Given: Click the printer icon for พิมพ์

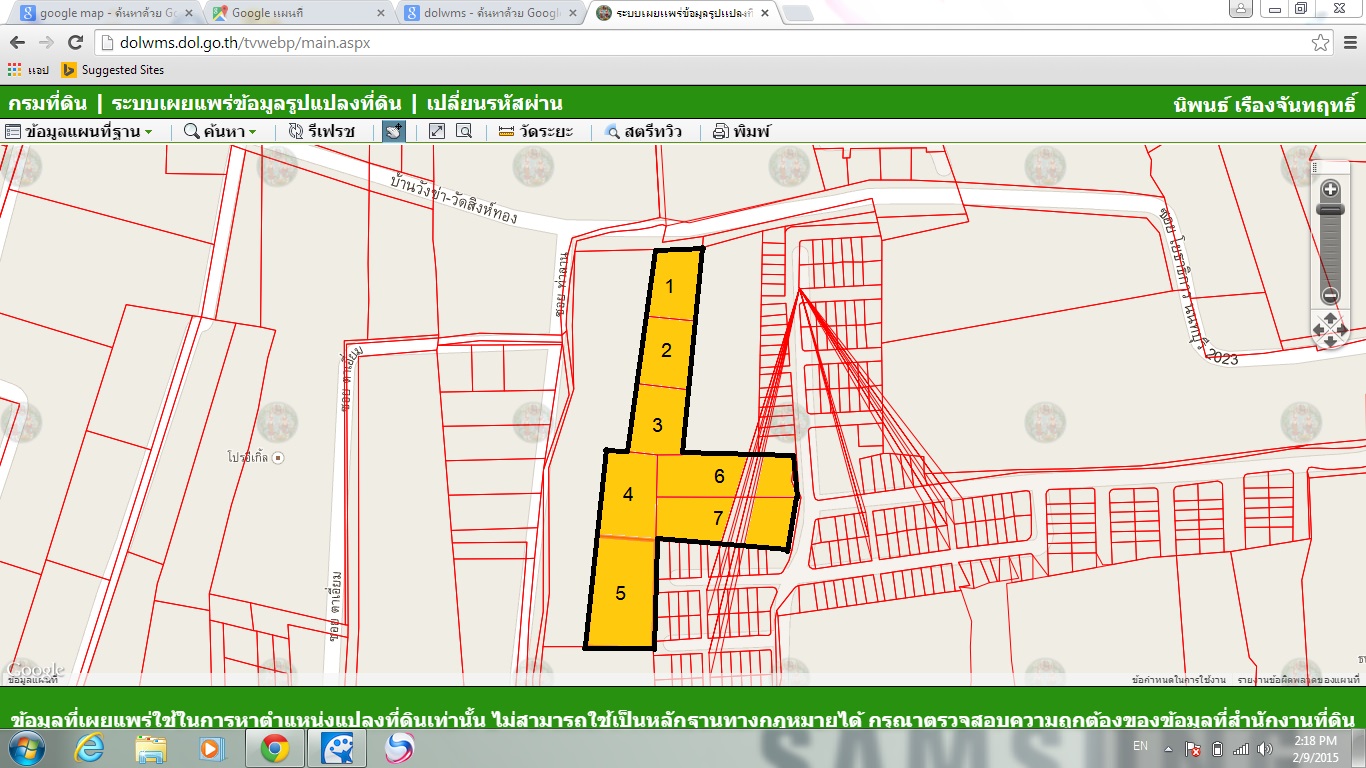Looking at the screenshot, I should point(720,132).
